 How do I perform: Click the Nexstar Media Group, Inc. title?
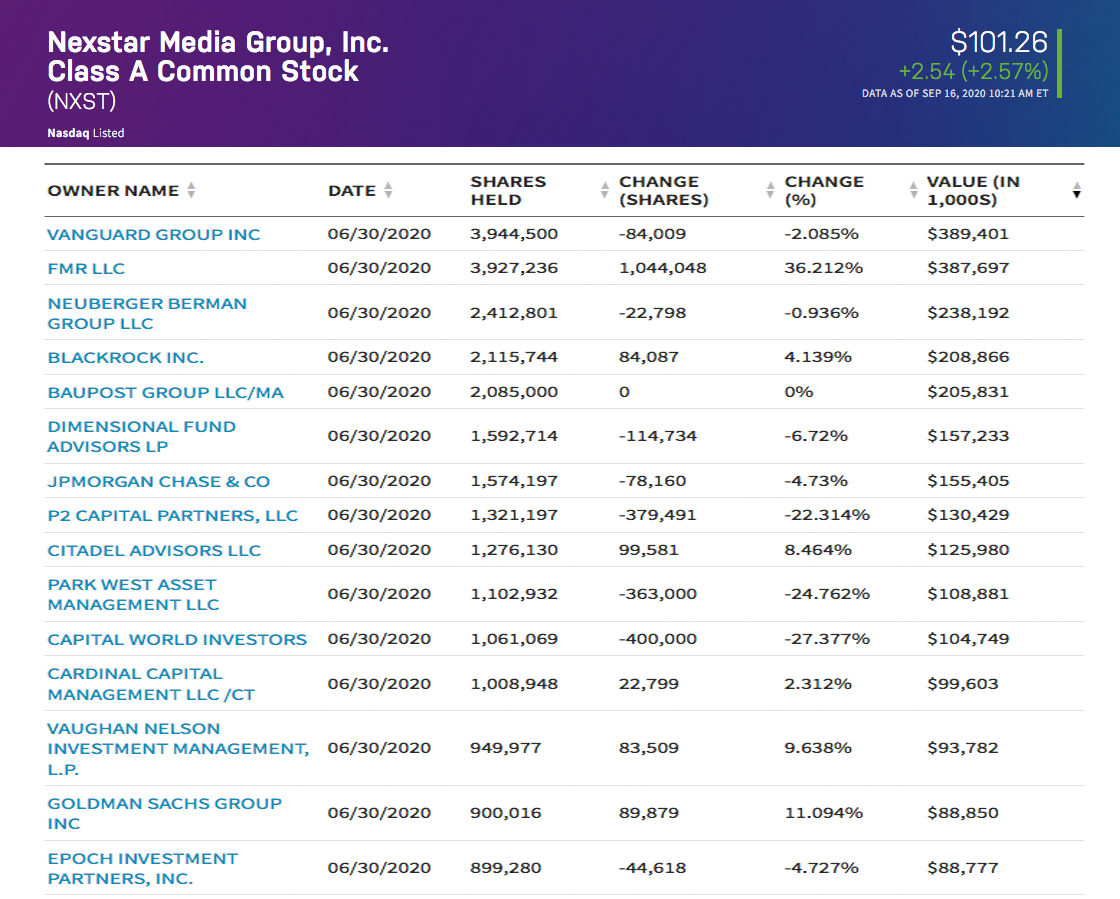pos(218,42)
